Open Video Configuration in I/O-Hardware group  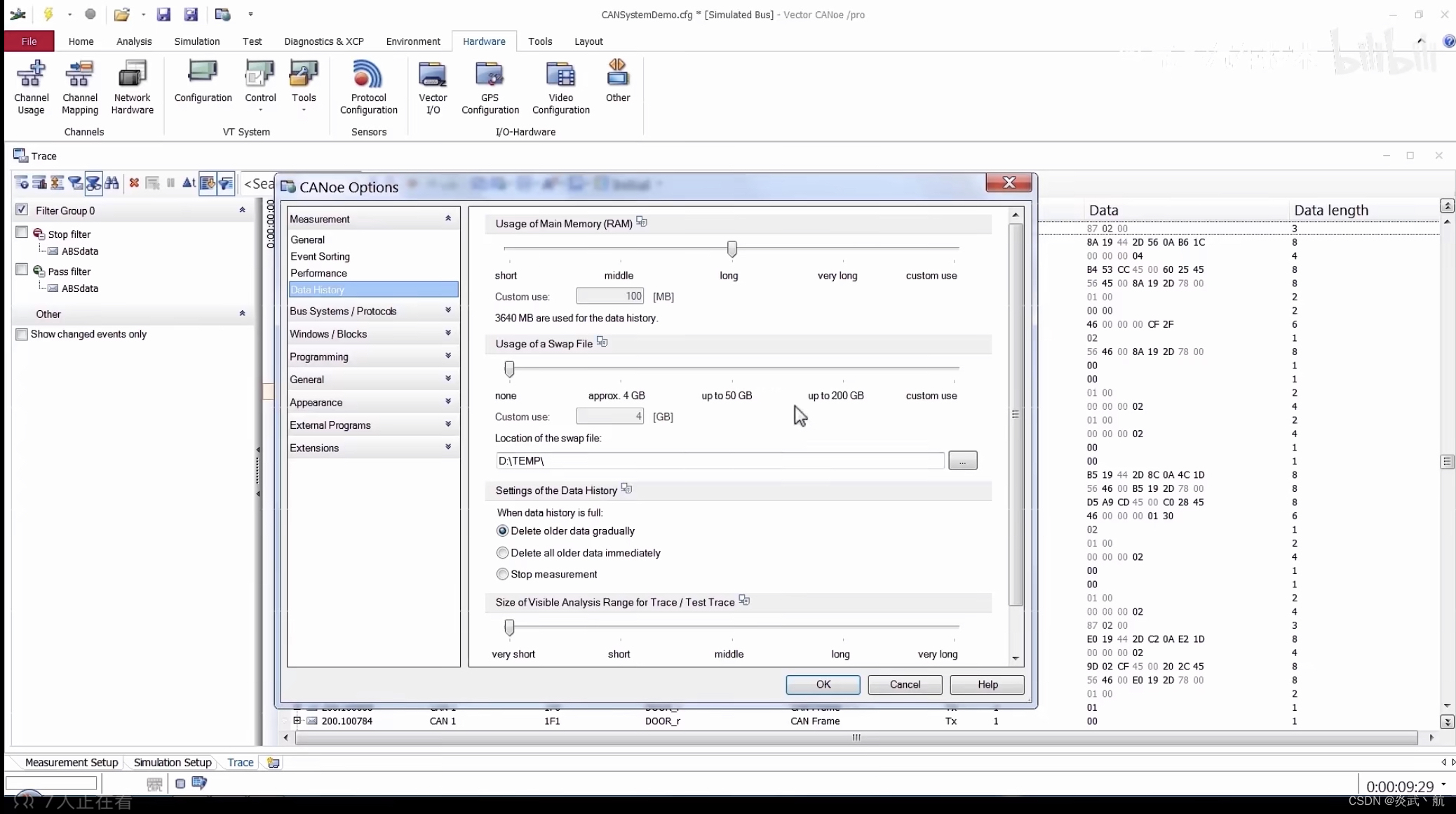click(x=559, y=84)
